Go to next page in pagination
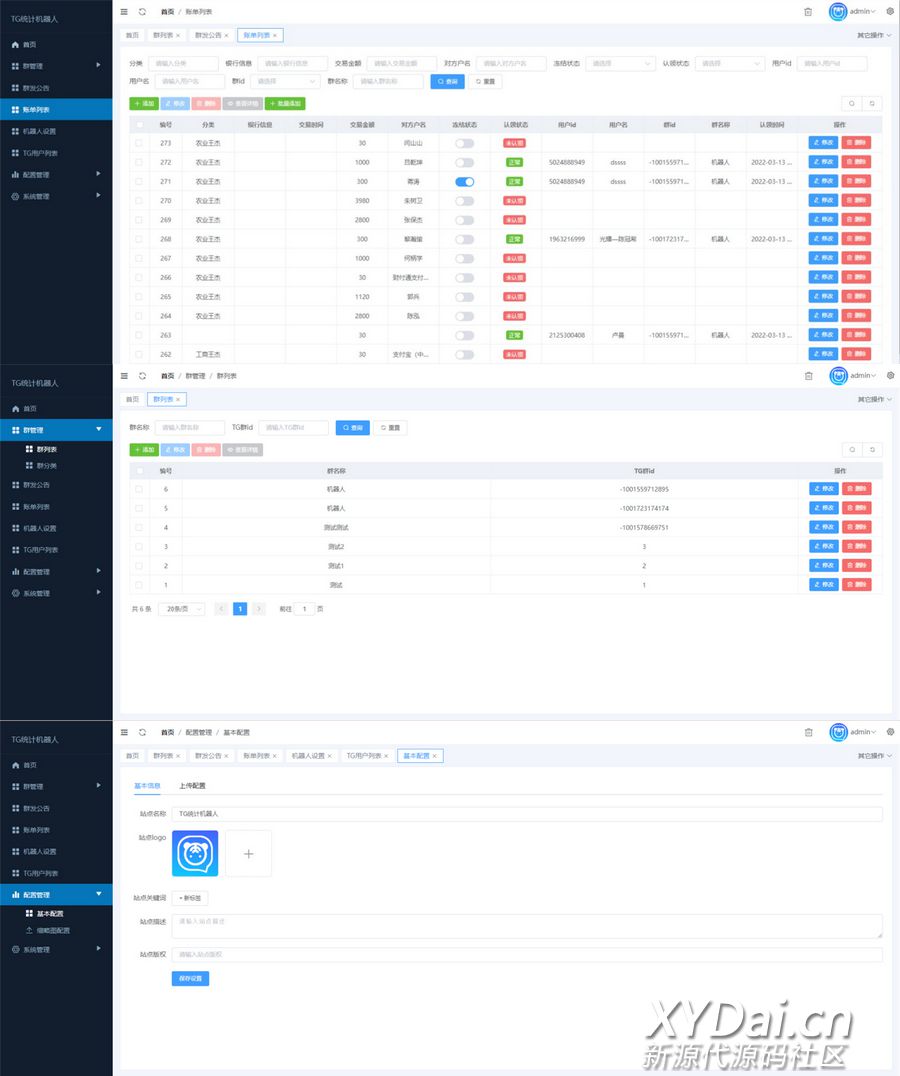The height and width of the screenshot is (1076, 900). (259, 608)
